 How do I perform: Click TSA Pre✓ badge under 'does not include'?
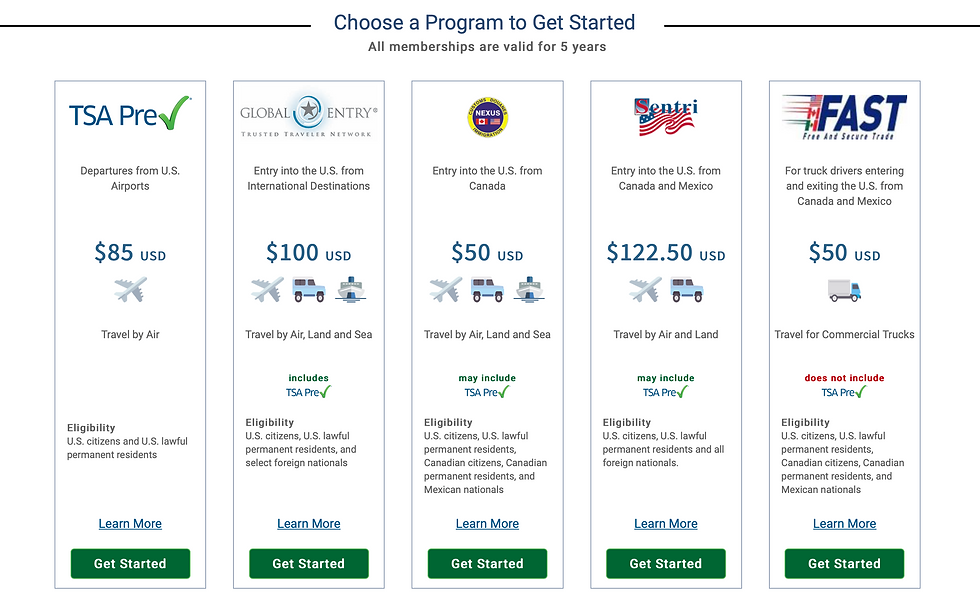click(x=844, y=392)
